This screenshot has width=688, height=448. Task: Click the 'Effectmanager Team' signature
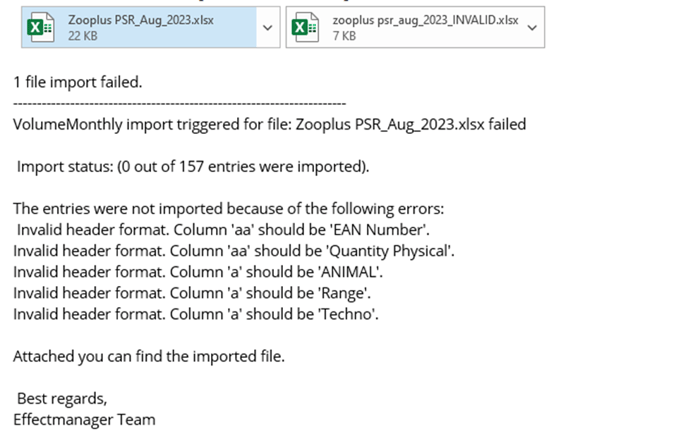coord(84,419)
